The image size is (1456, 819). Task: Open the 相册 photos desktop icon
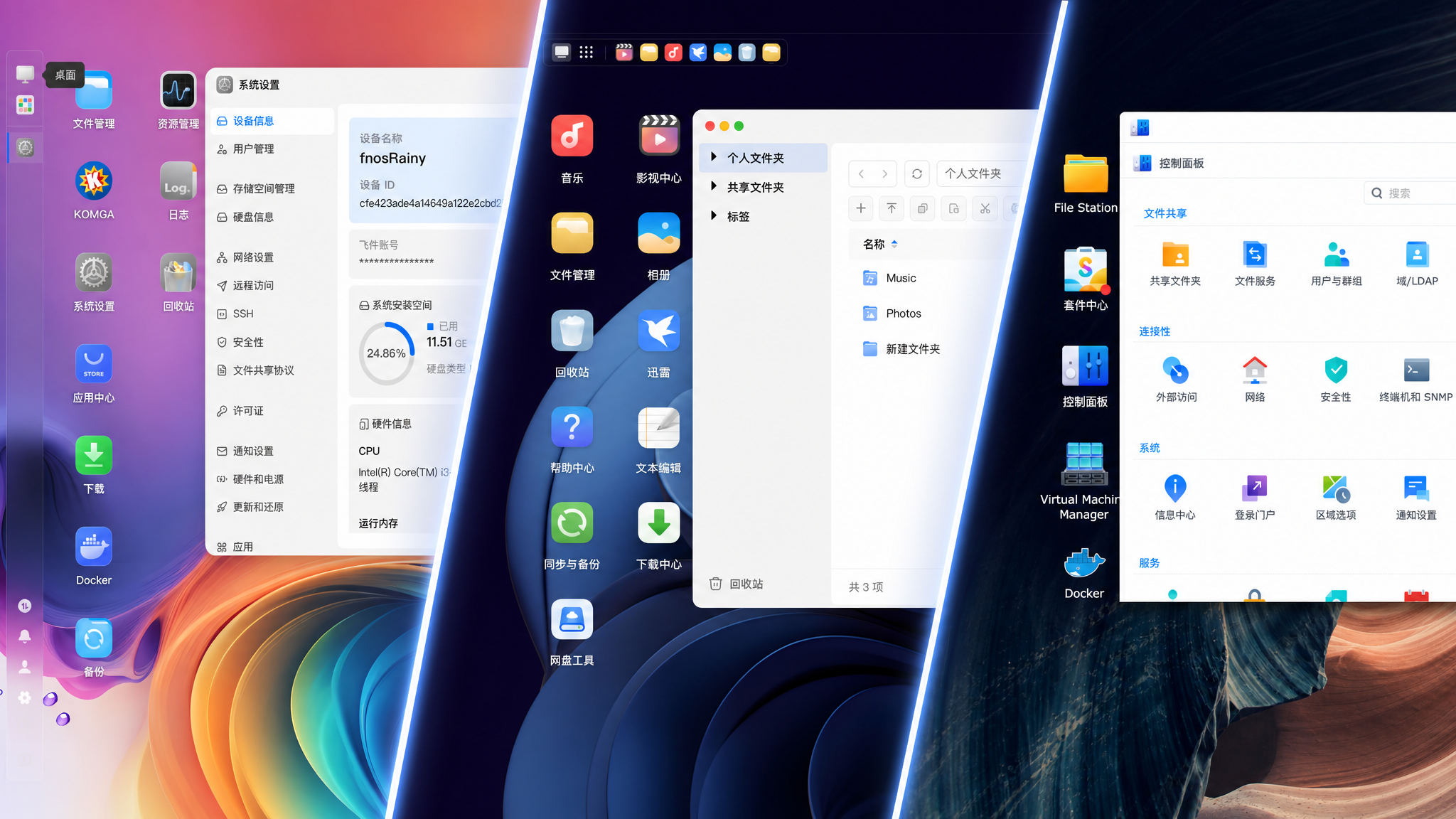pyautogui.click(x=659, y=233)
